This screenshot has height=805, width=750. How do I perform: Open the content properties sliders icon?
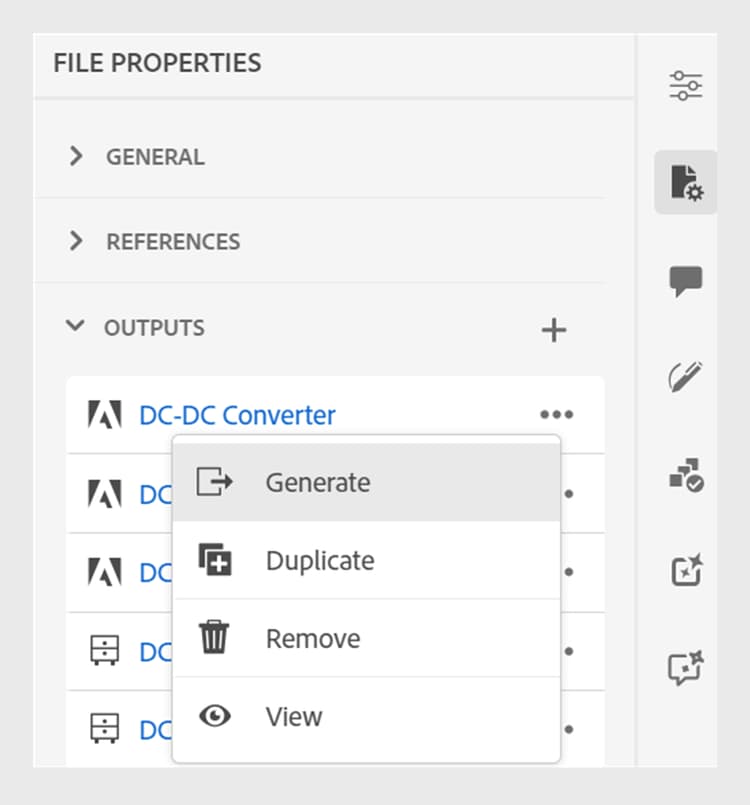pos(686,85)
